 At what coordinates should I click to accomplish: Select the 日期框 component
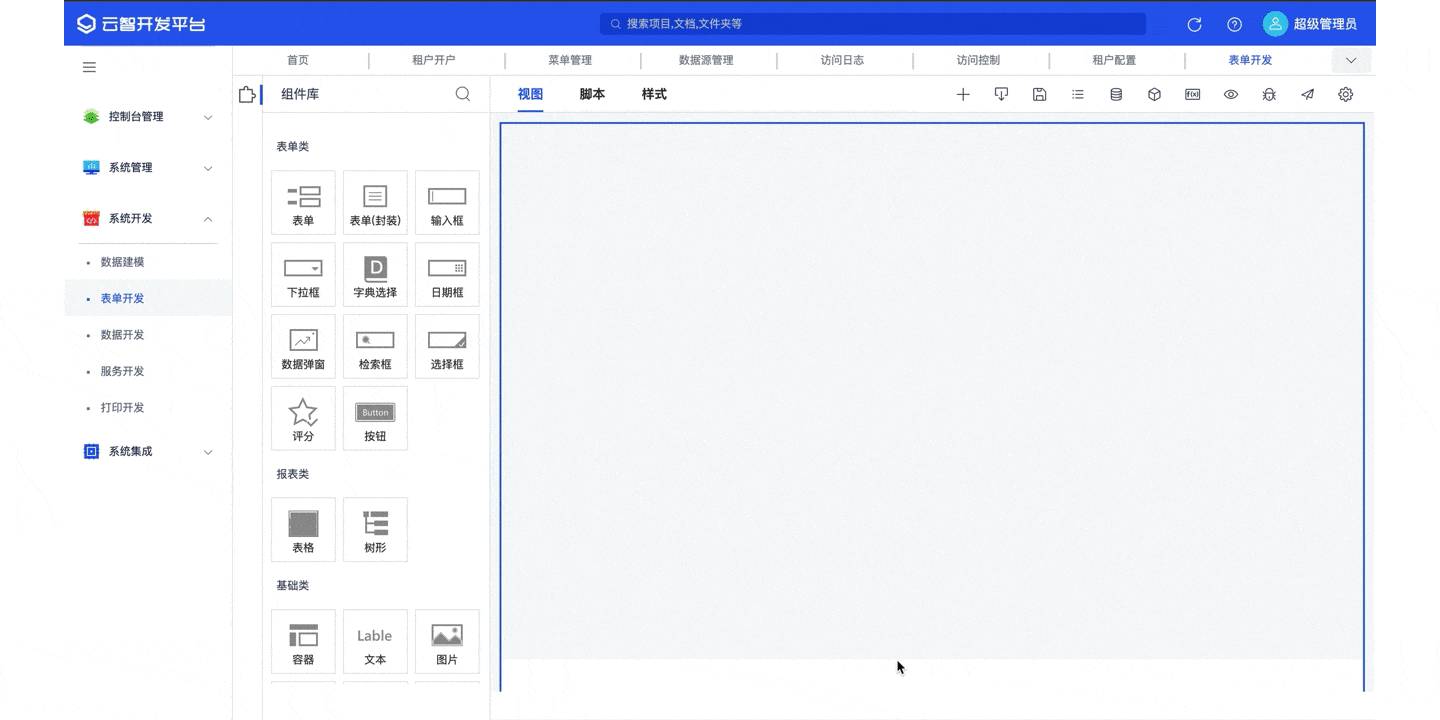tap(447, 274)
